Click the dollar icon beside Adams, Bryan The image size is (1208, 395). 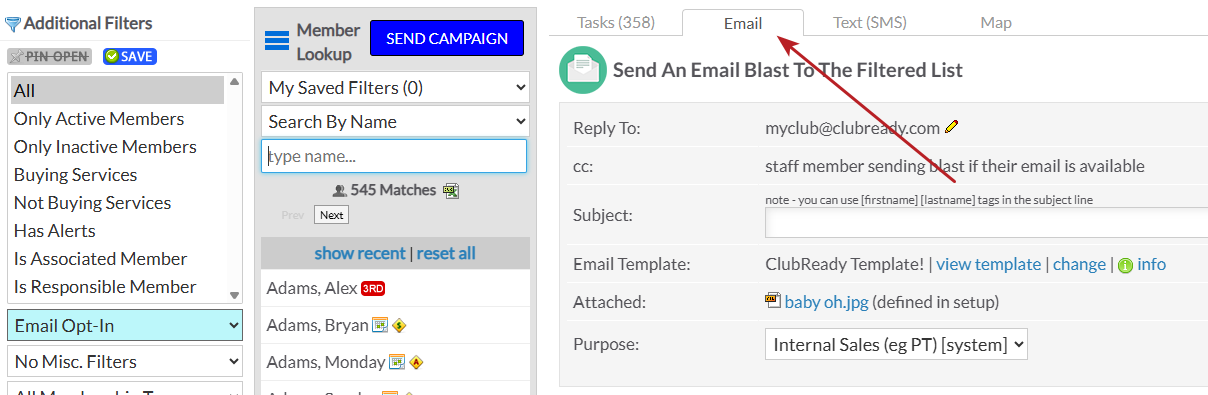(398, 325)
